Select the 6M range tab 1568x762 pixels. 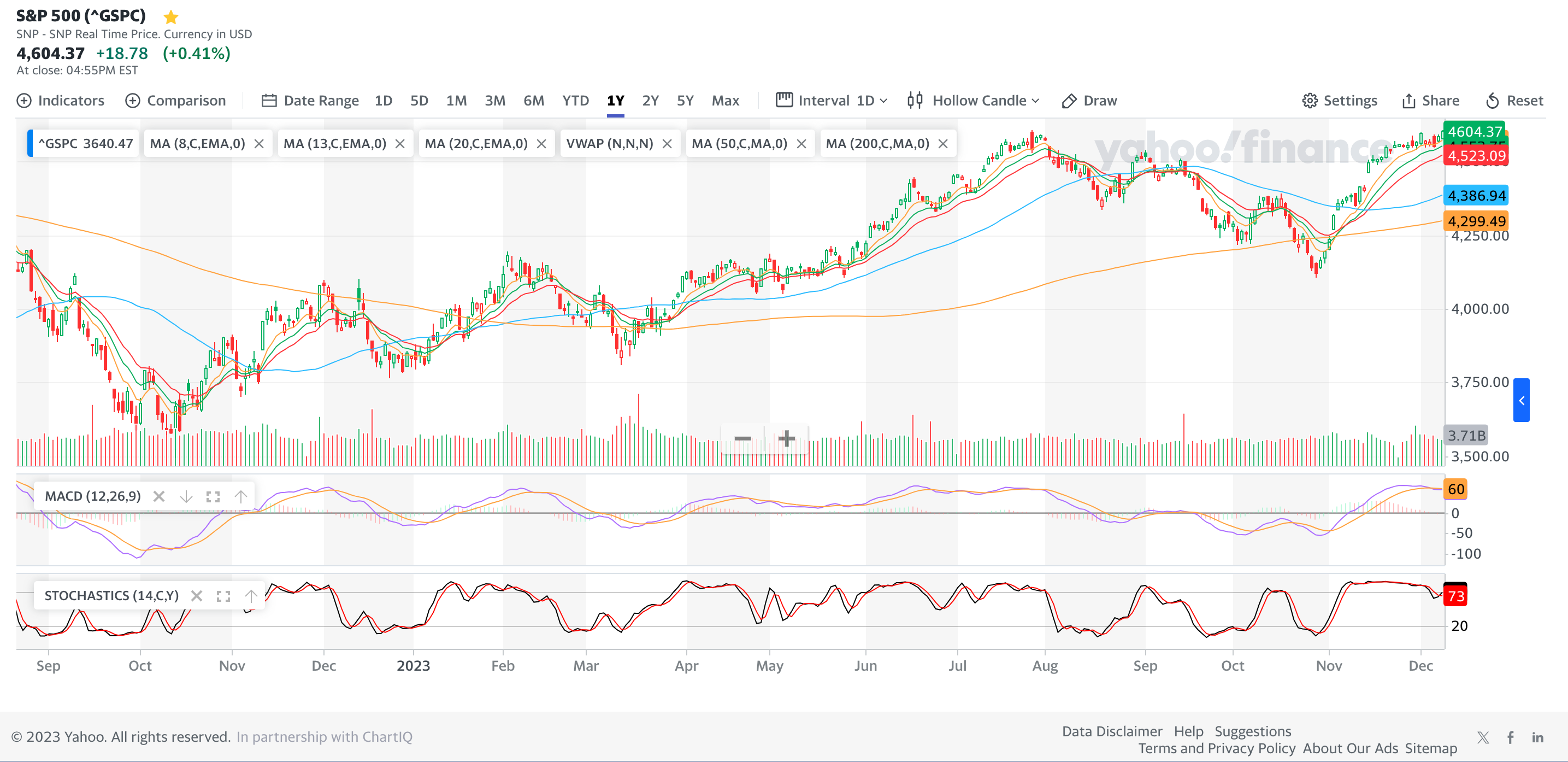tap(533, 101)
